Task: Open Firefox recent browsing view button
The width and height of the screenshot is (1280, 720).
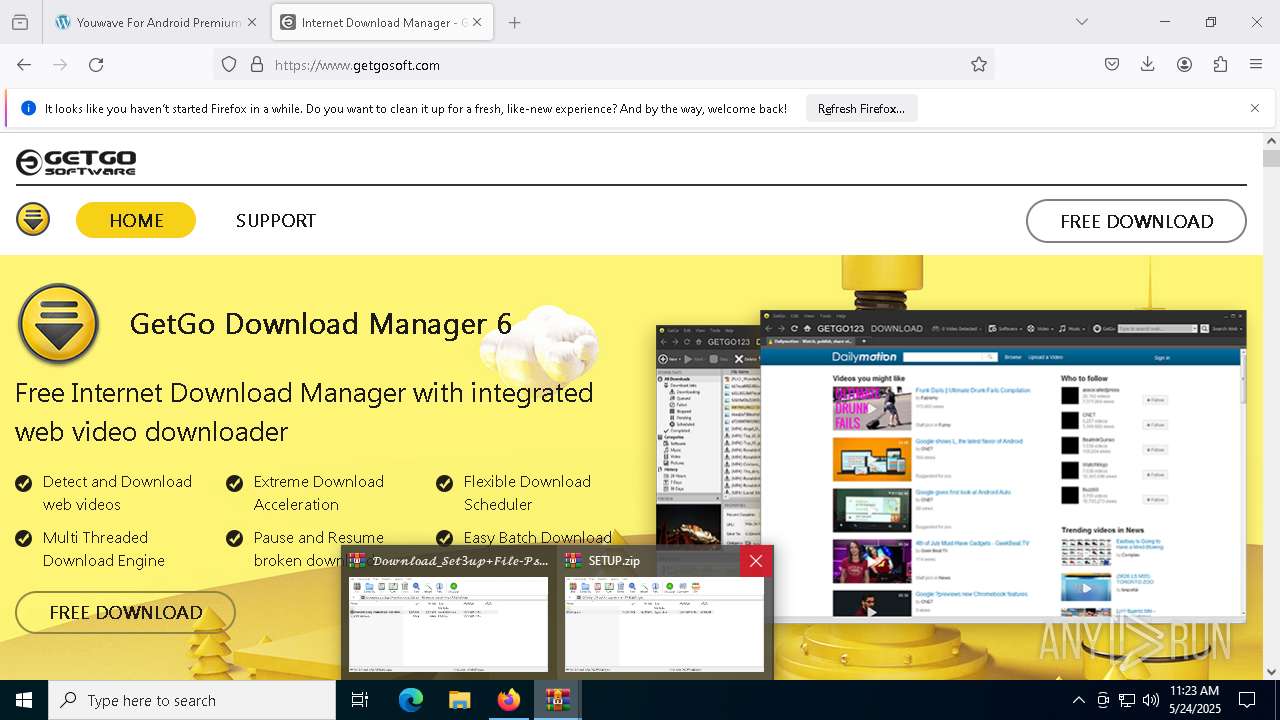Action: pyautogui.click(x=20, y=22)
